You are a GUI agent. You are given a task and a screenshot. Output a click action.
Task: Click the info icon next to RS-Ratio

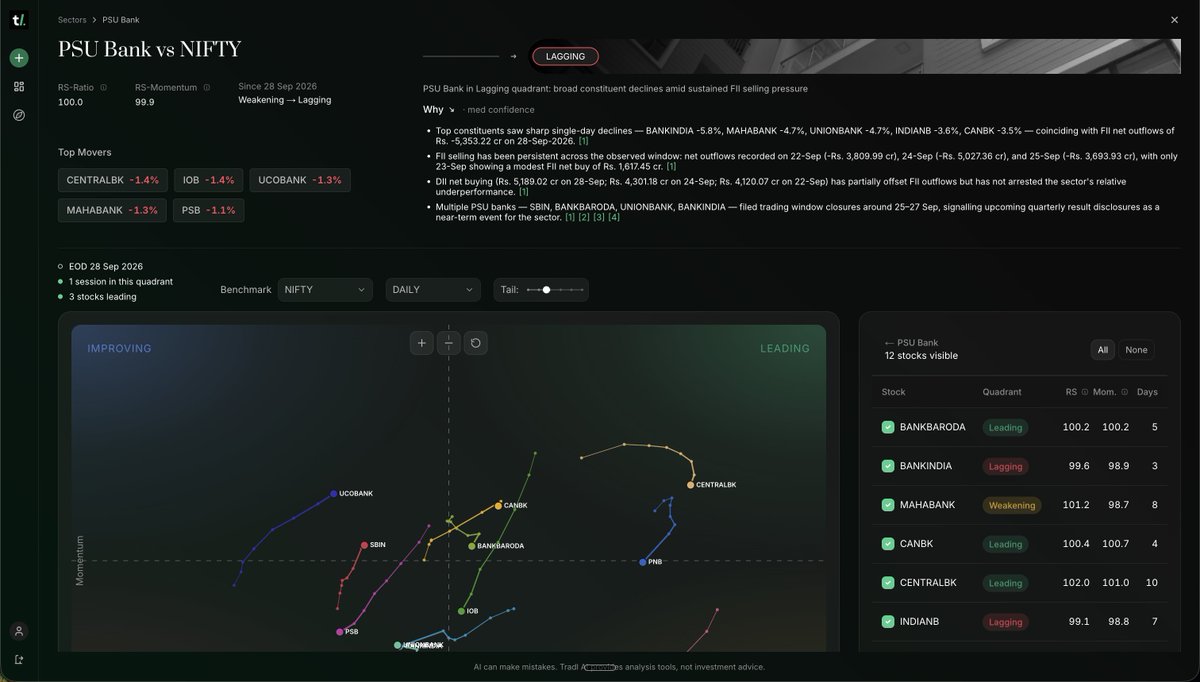click(103, 87)
